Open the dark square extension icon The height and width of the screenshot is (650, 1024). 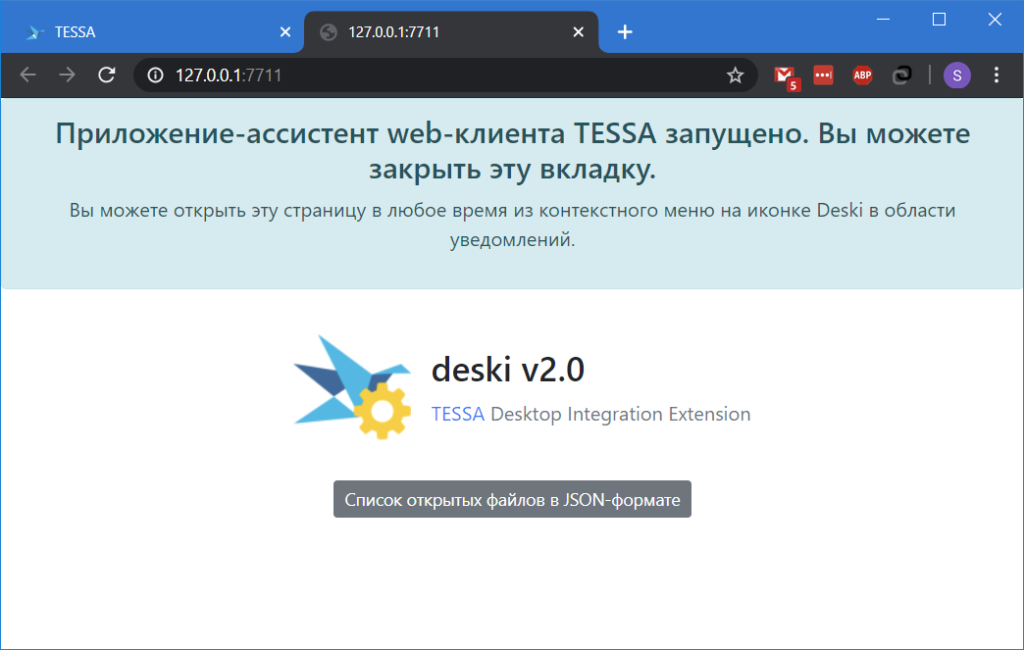coord(901,75)
